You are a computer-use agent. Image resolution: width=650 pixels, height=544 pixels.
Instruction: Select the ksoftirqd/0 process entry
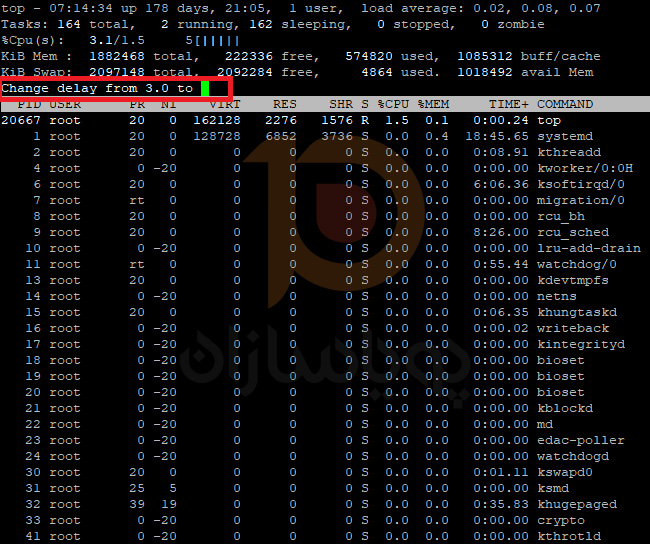[x=577, y=184]
